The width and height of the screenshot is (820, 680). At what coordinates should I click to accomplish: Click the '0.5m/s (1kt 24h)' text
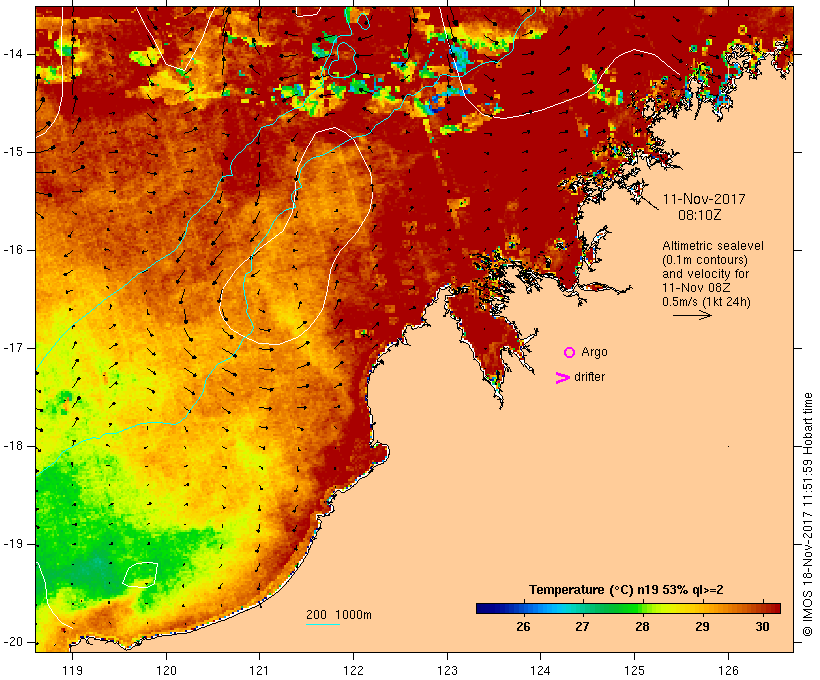(x=706, y=302)
